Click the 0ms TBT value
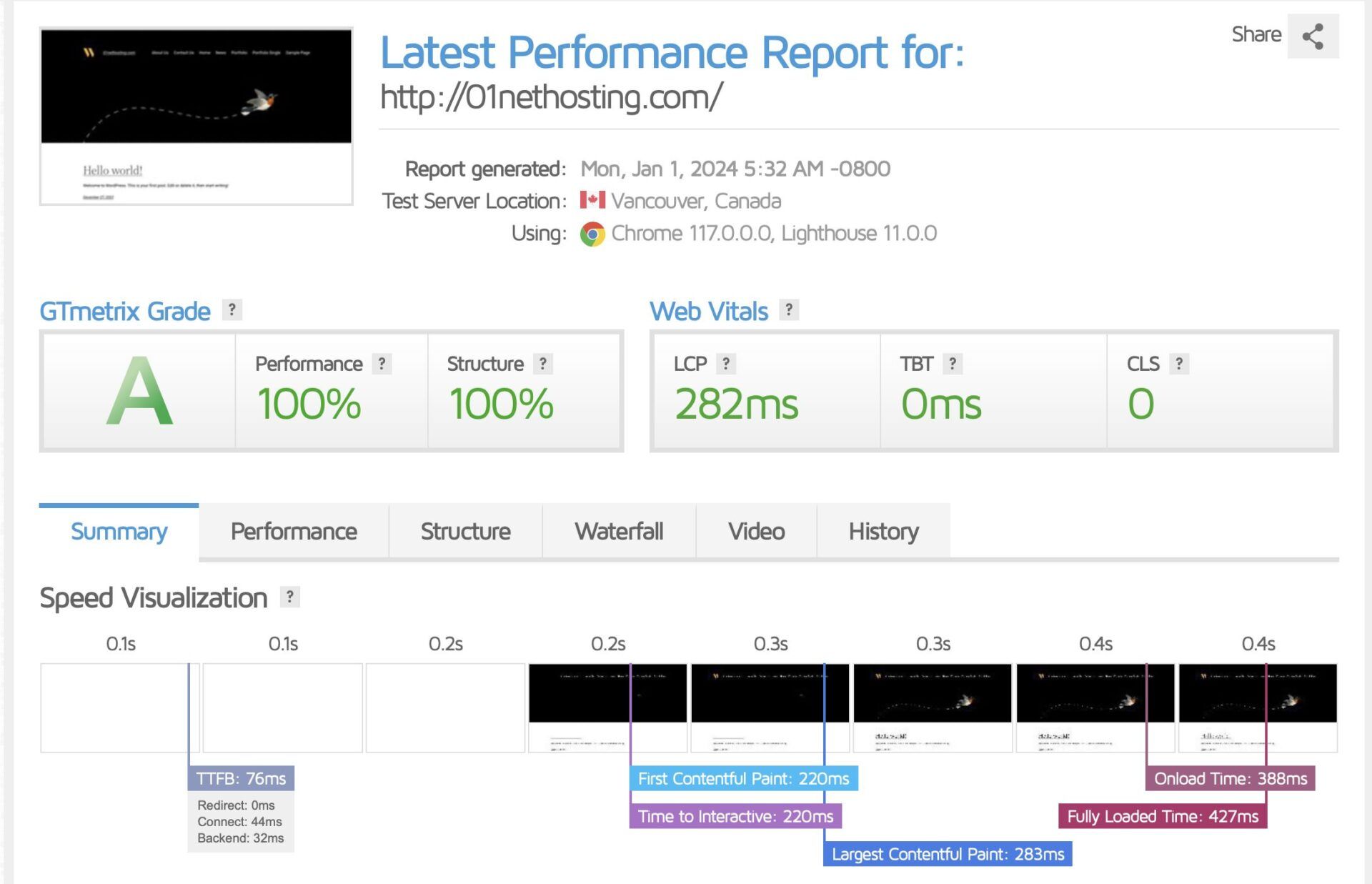The width and height of the screenshot is (1372, 884). pos(940,404)
